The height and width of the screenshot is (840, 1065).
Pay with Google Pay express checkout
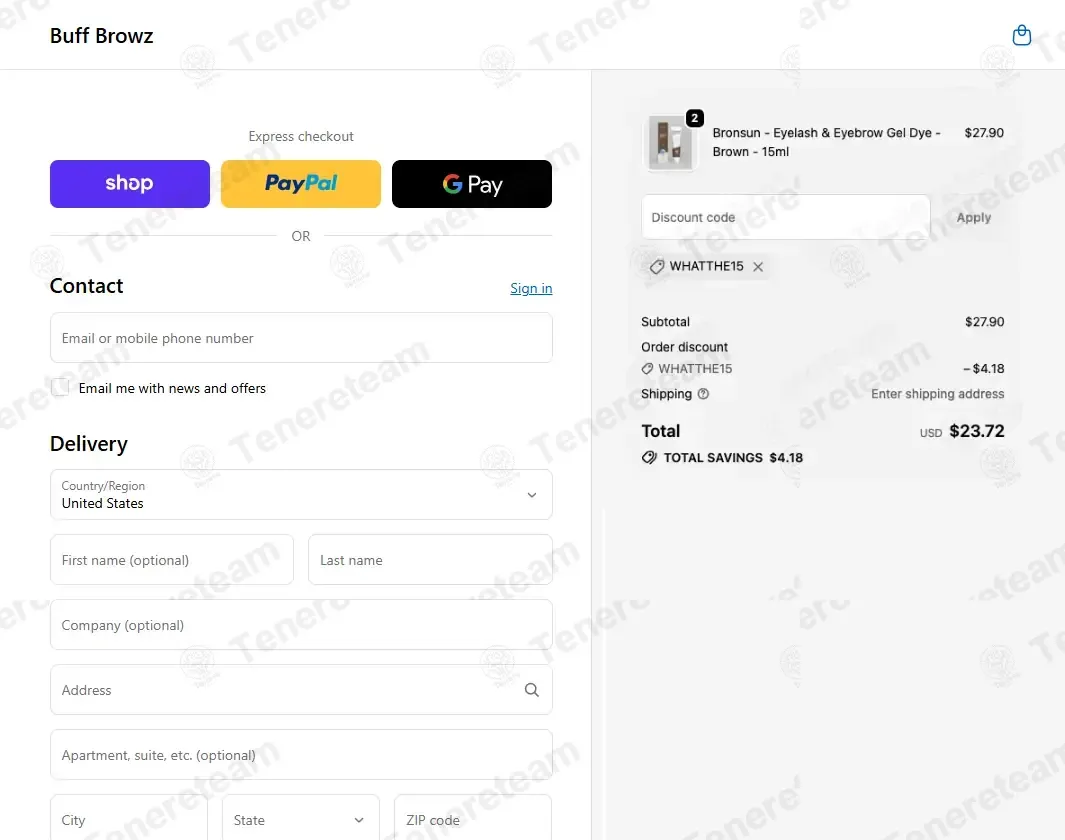(472, 184)
